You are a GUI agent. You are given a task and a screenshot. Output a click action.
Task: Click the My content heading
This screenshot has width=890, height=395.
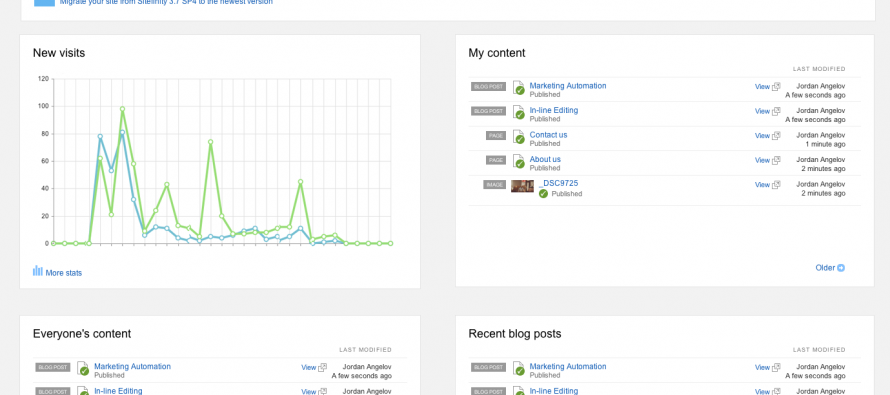tap(497, 53)
